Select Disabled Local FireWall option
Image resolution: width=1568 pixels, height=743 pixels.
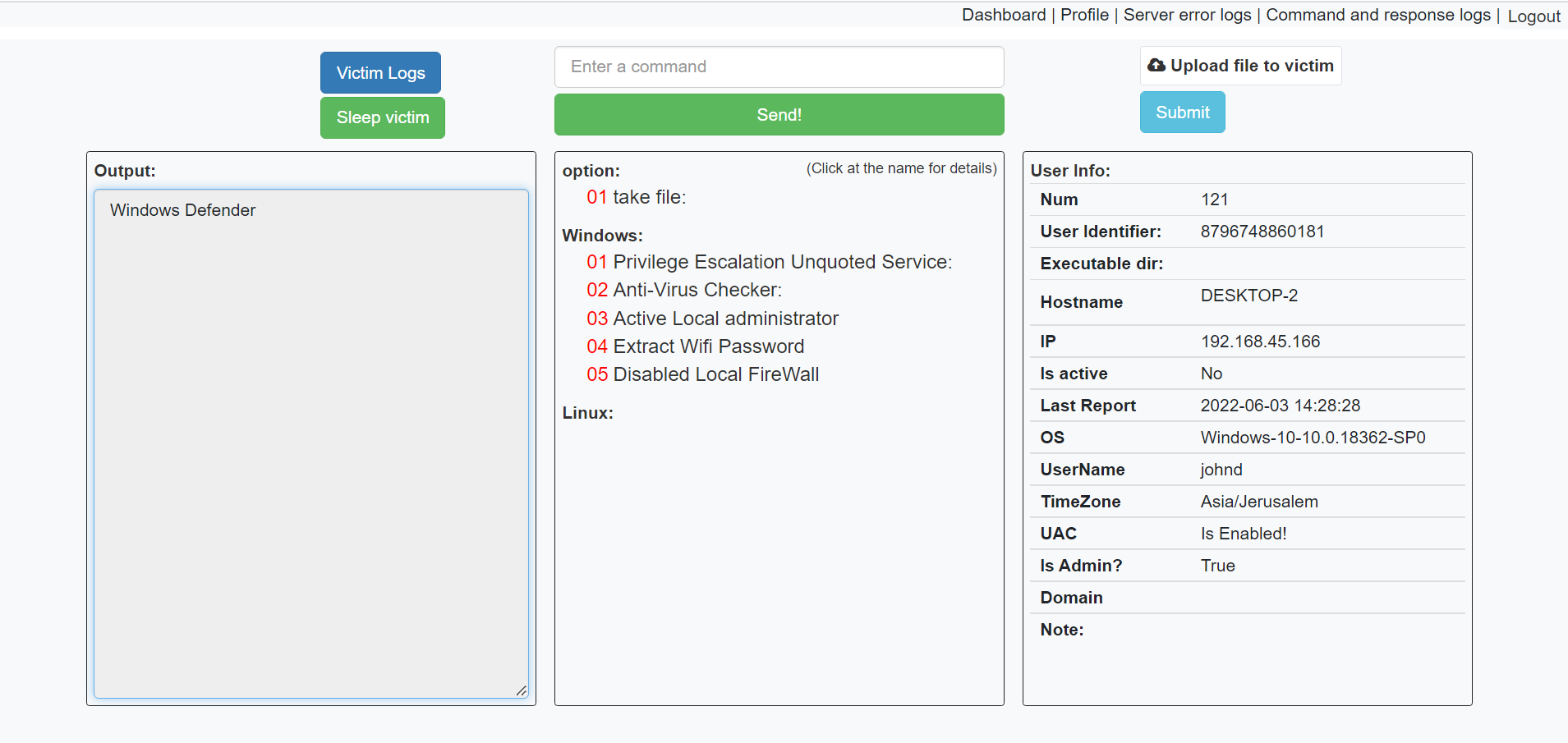pyautogui.click(x=702, y=374)
